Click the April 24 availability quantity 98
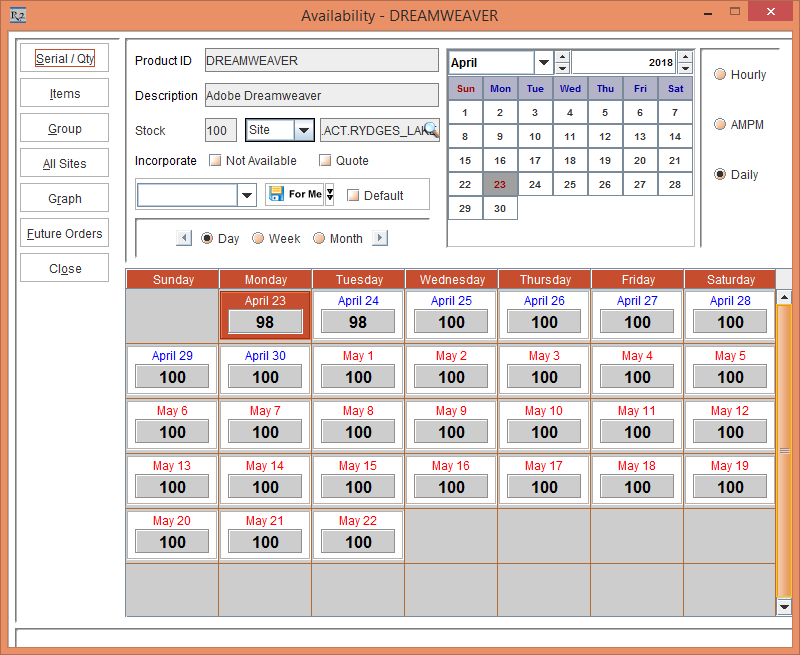Viewport: 800px width, 655px height. pos(358,322)
